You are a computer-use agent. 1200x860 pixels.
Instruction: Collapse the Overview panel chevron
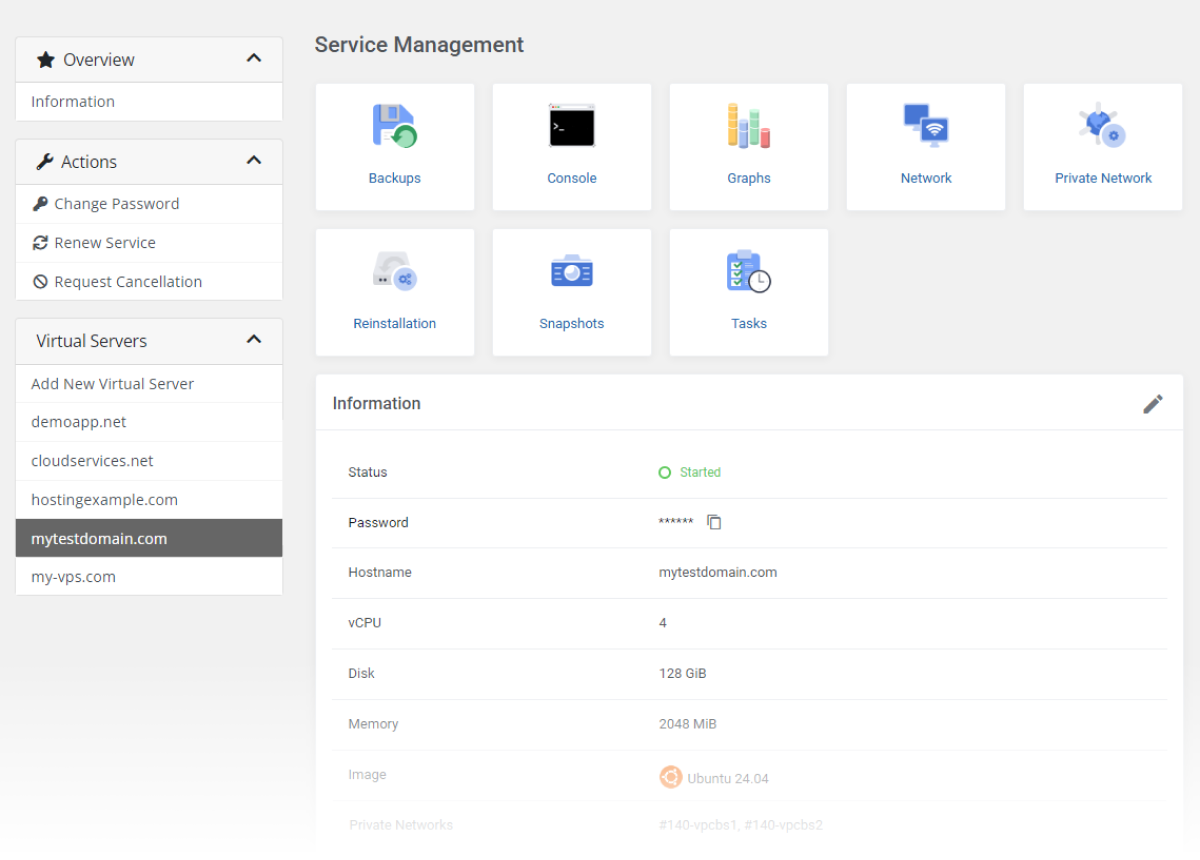[254, 59]
